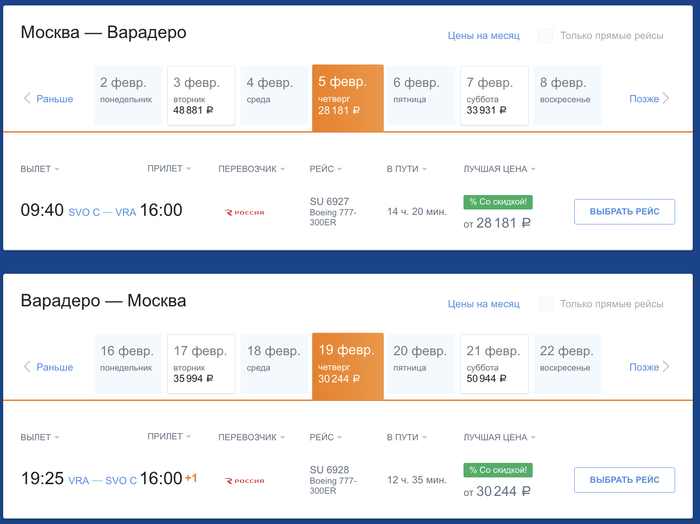The height and width of the screenshot is (524, 700).
Task: Select the 7 февр. Saturday date tab
Action: [x=495, y=96]
